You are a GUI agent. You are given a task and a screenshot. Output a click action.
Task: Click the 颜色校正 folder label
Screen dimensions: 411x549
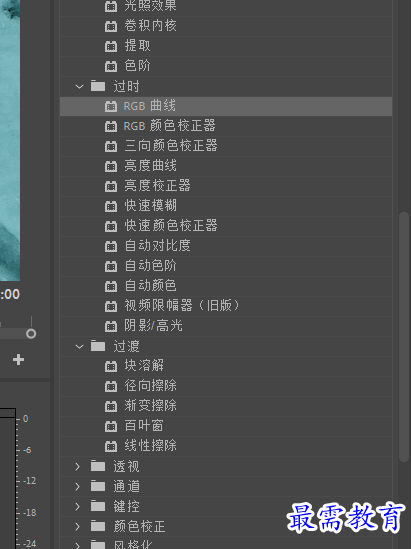[x=139, y=526]
